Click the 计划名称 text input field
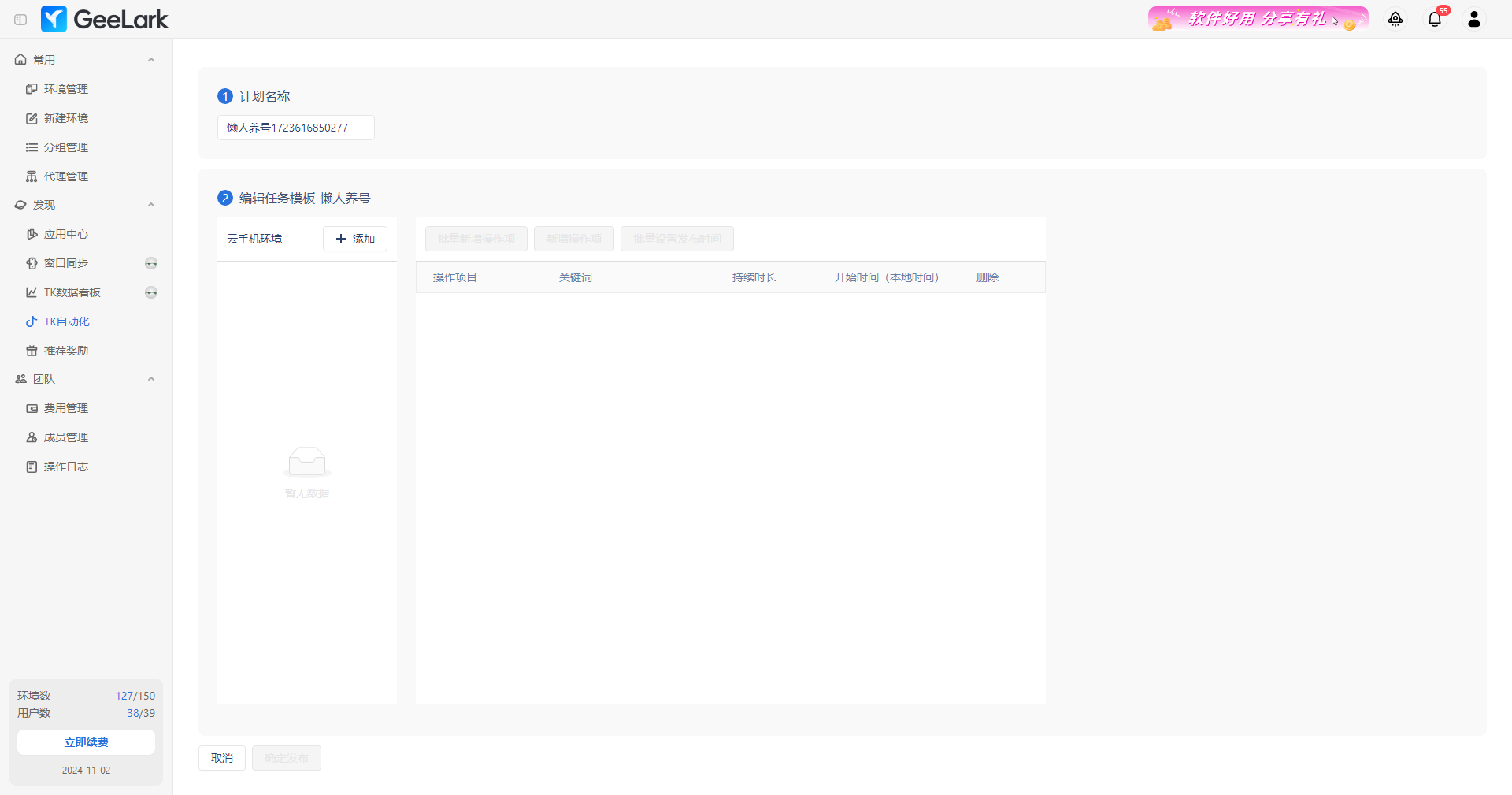Image resolution: width=1512 pixels, height=795 pixels. (x=295, y=128)
